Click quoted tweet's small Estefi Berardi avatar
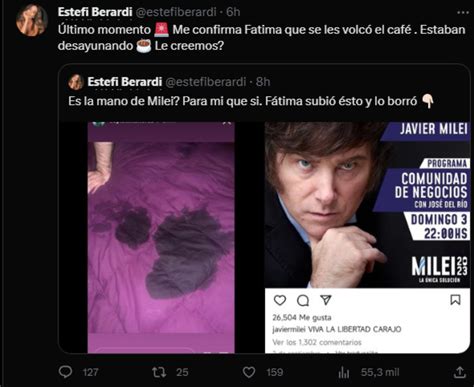This screenshot has width=474, height=387. pyautogui.click(x=76, y=82)
